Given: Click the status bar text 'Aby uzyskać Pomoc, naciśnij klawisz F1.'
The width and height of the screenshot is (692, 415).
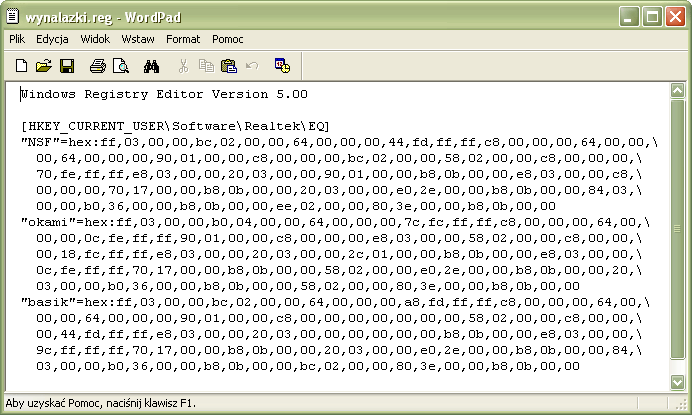Looking at the screenshot, I should pos(100,403).
